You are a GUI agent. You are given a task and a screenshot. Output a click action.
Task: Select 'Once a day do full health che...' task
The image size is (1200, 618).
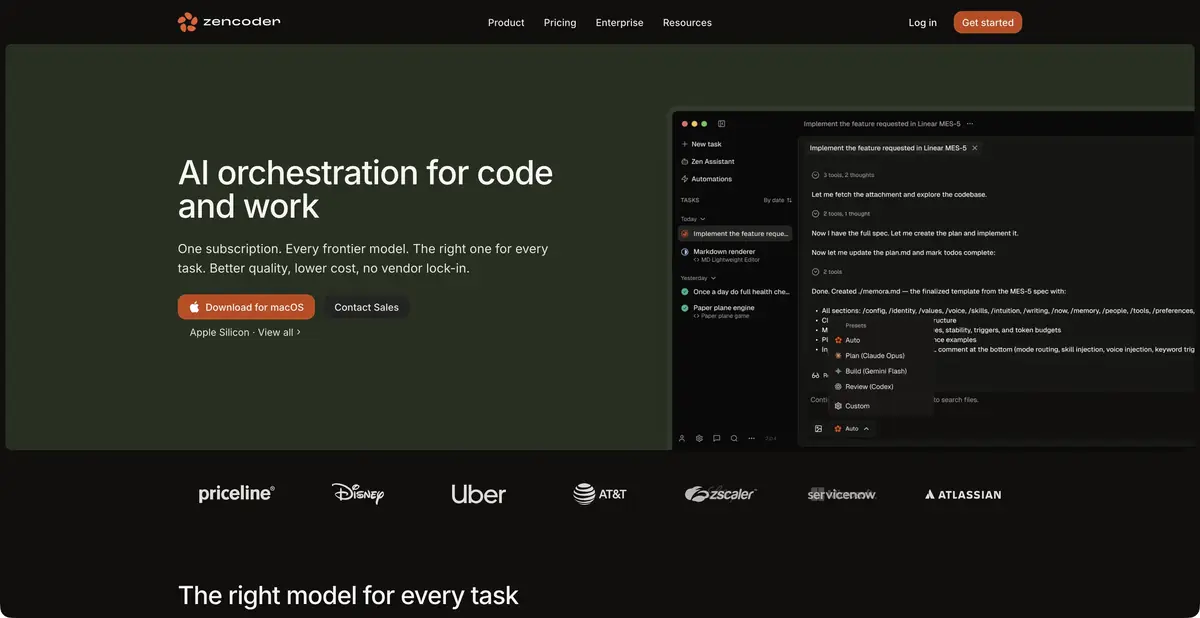click(735, 292)
